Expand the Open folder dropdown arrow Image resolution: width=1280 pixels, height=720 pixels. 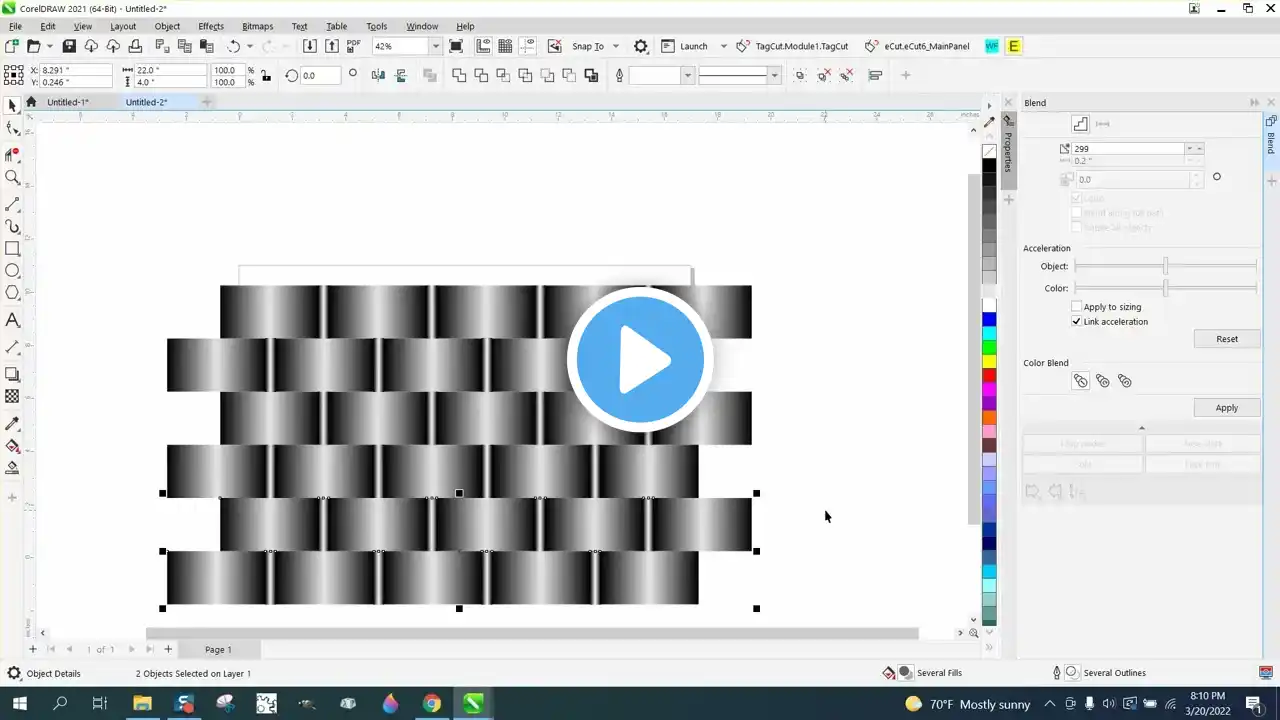pos(49,46)
